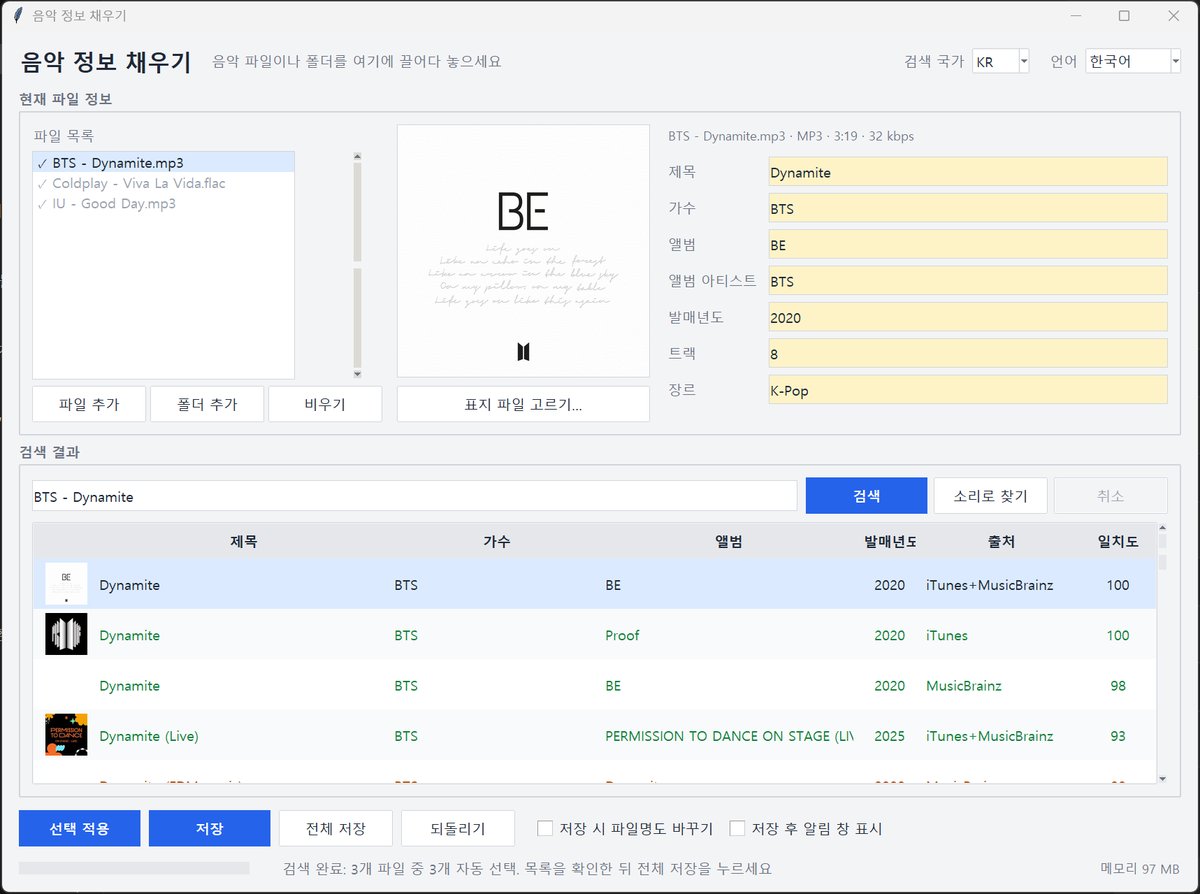Viewport: 1200px width, 894px height.
Task: Click the Permission to Dance thumbnail in results
Action: click(x=66, y=734)
